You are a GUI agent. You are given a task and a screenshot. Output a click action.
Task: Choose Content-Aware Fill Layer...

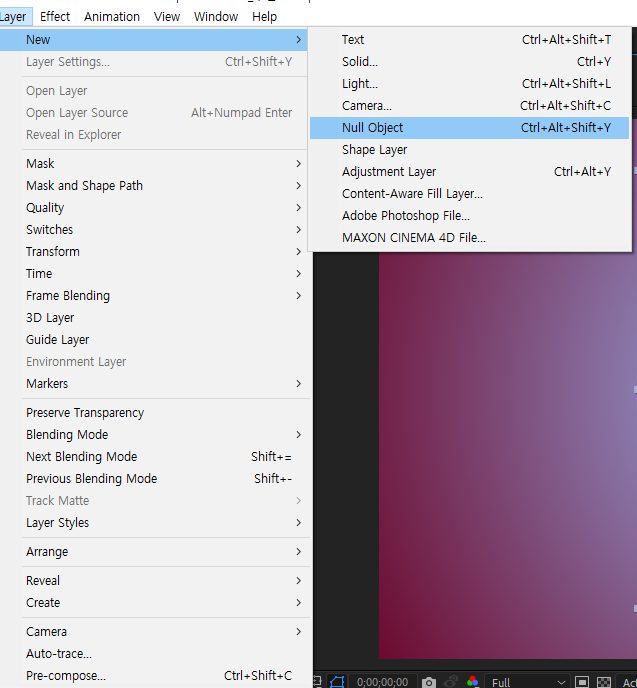pos(469,194)
